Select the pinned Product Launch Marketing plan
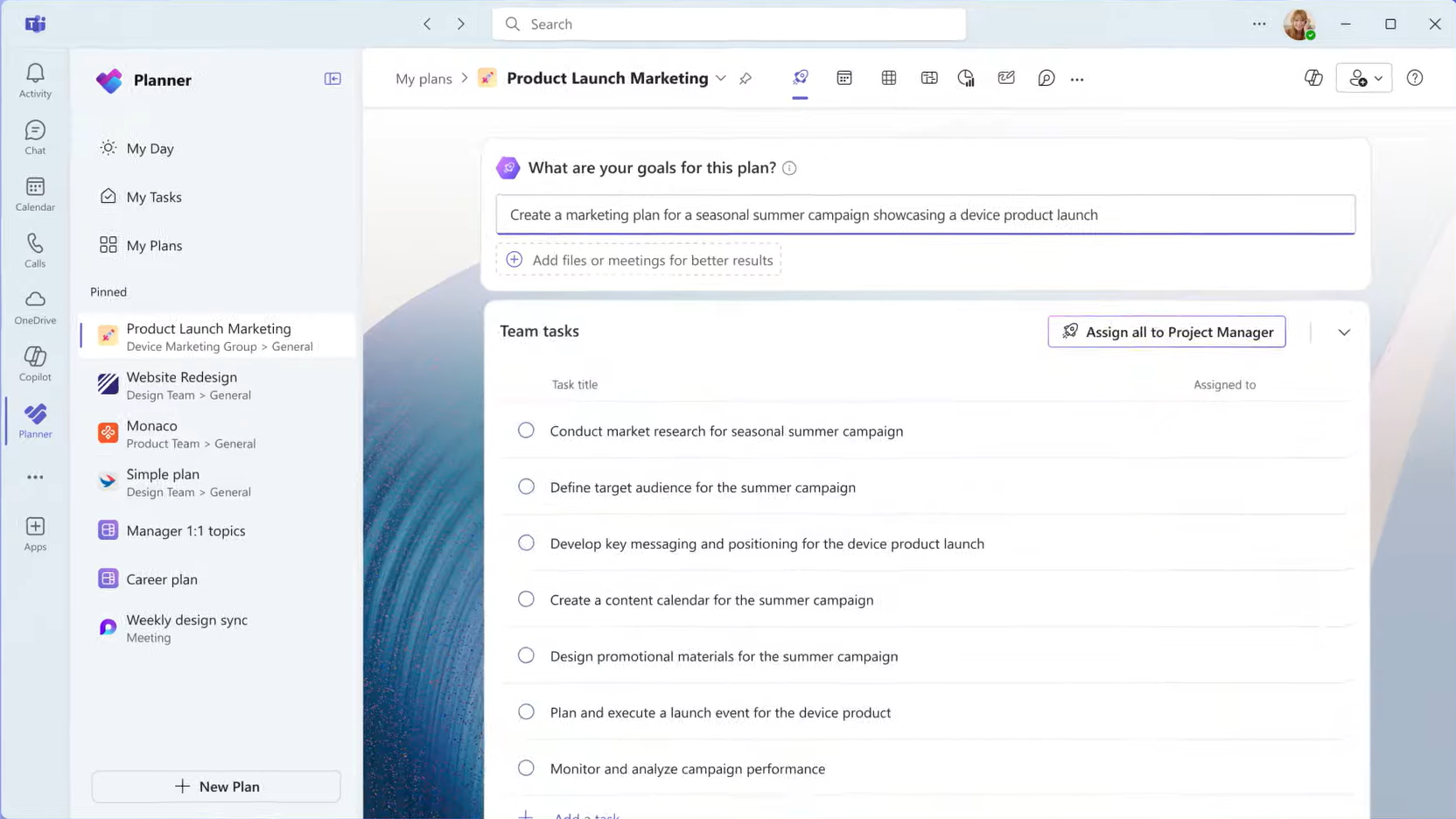Screen dimensions: 1456x819 coord(216,336)
